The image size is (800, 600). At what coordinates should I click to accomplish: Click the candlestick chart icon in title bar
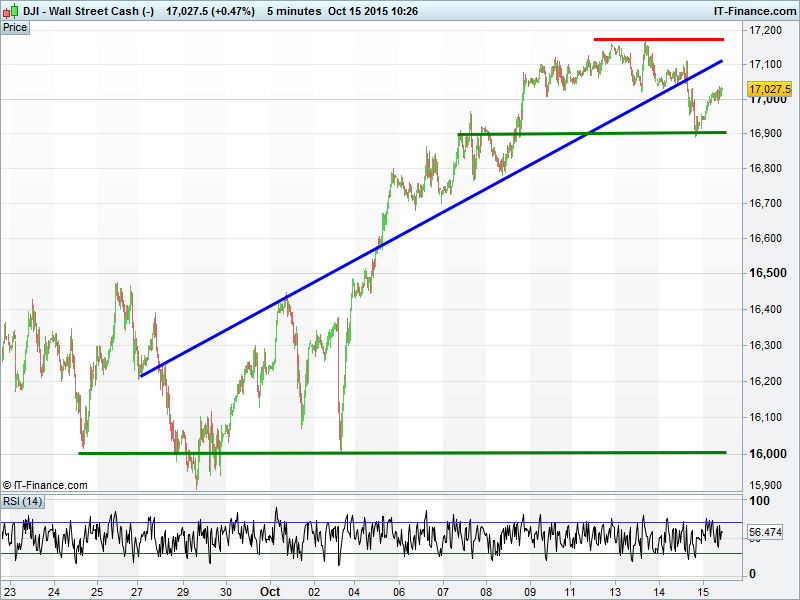pyautogui.click(x=11, y=11)
